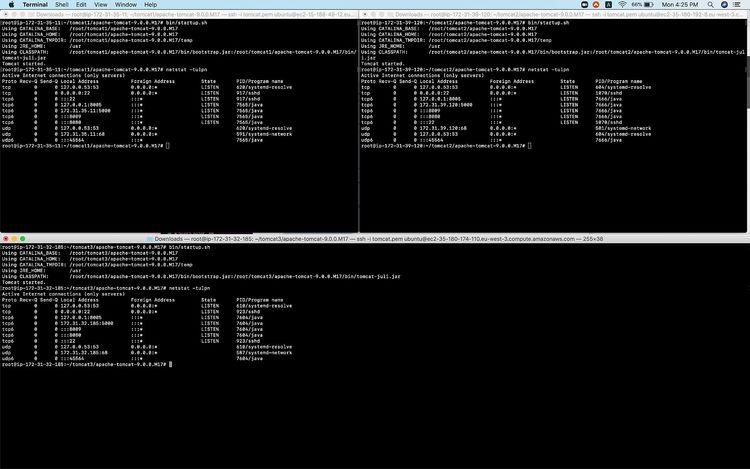Open Spotlight search magnifier icon
This screenshot has width=750, height=469.
(x=710, y=4)
